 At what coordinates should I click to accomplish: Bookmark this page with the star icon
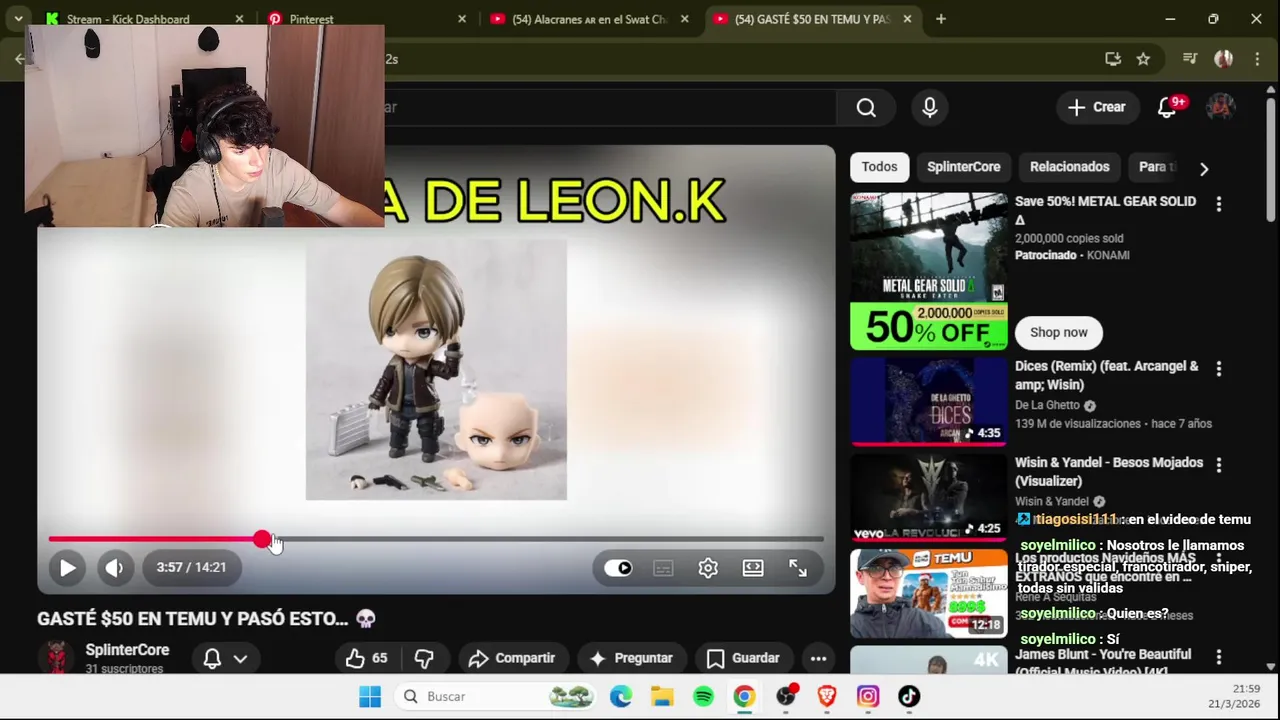1143,59
